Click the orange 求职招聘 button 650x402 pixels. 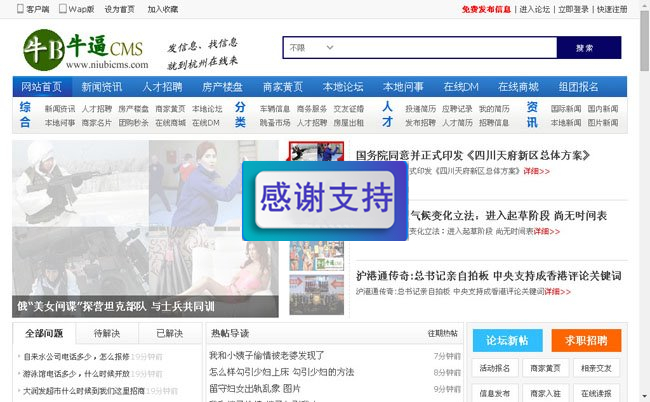(586, 340)
